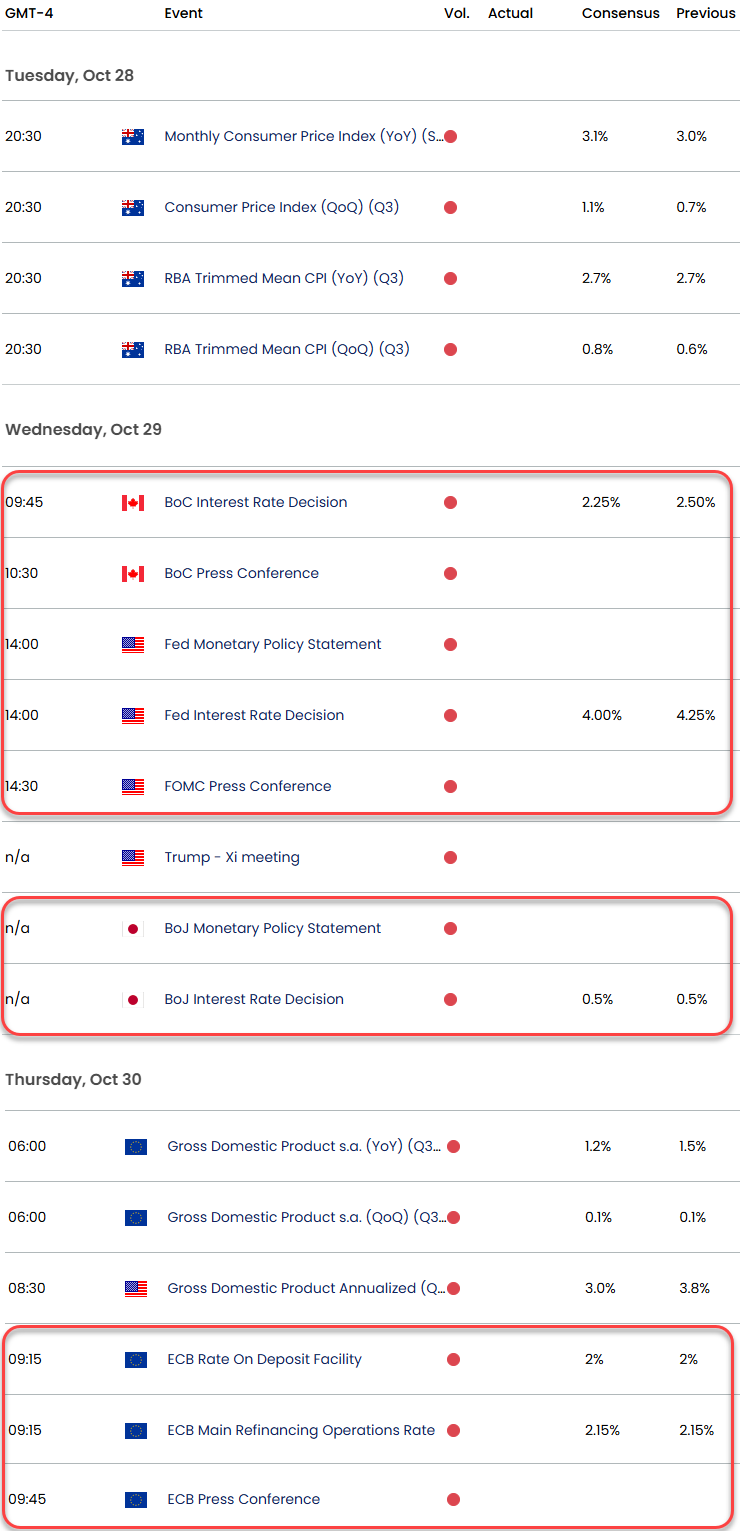
Task: Open BoJ Interest Rate Decision event
Action: 254,1000
